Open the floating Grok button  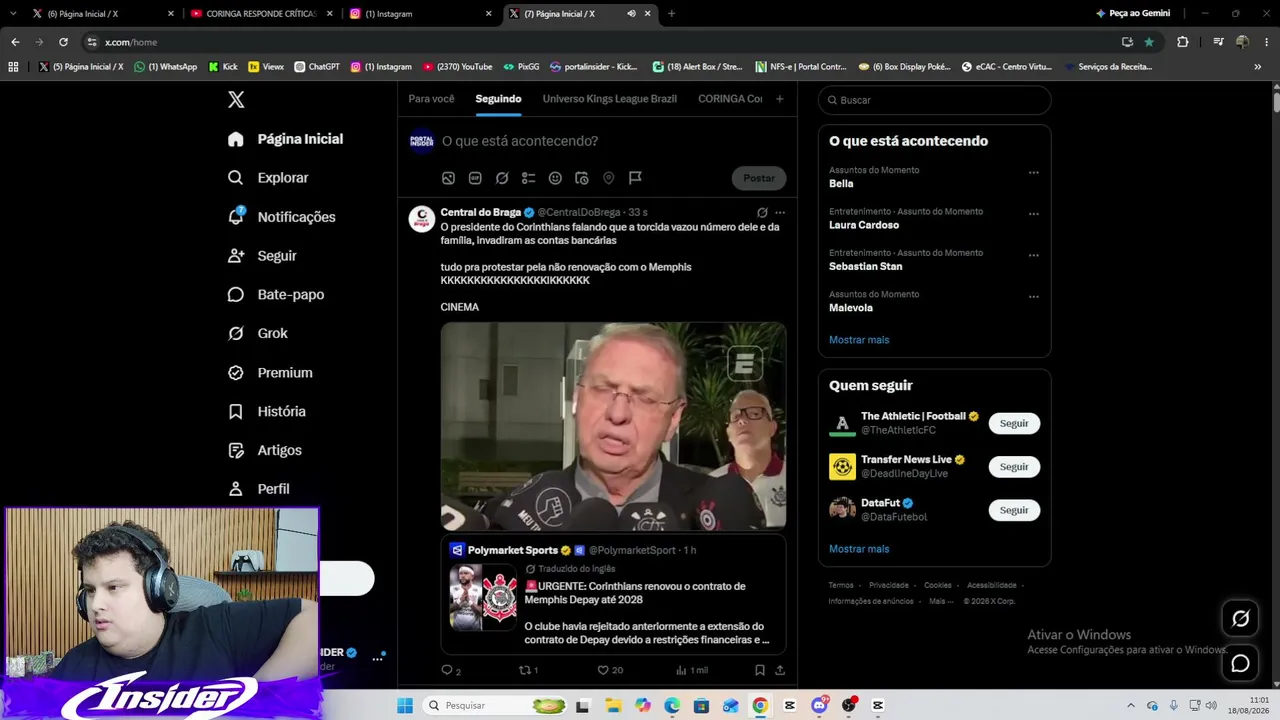pos(1241,619)
